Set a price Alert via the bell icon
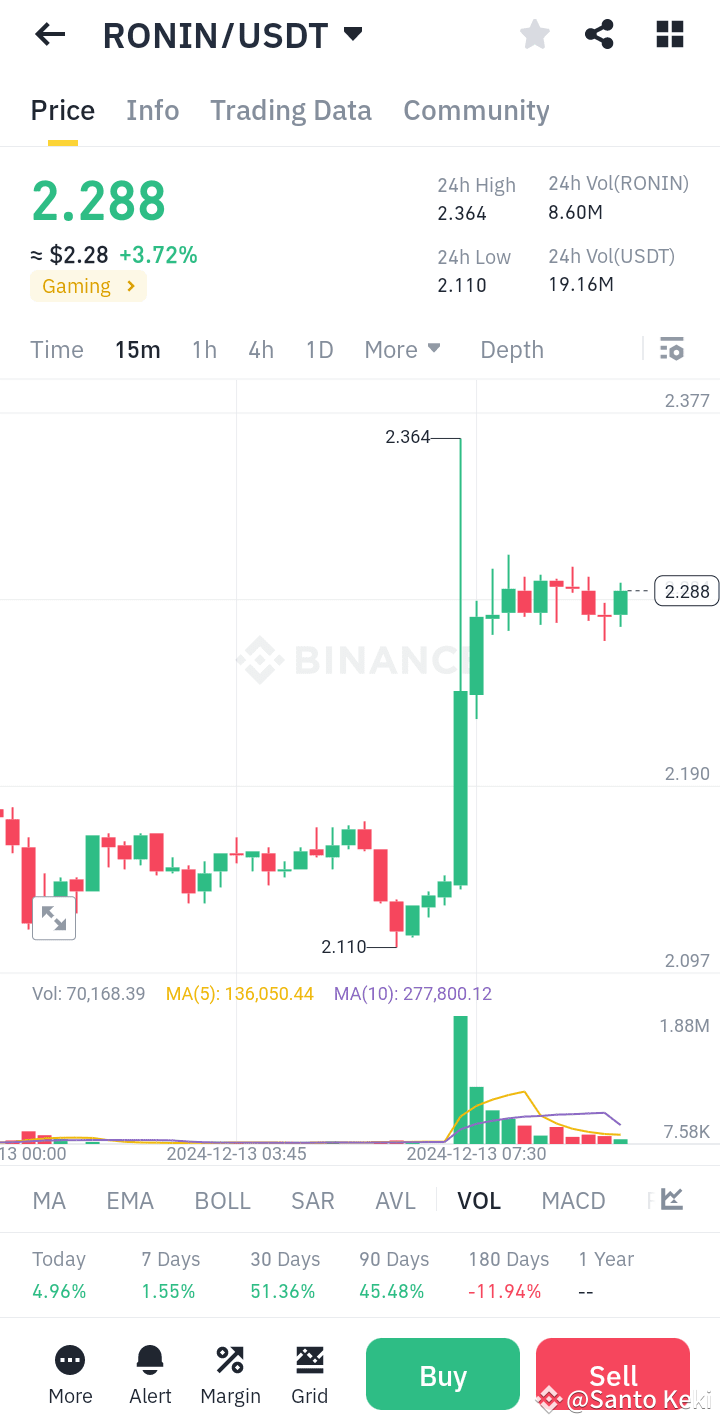Screen dimensions: 720x1423 click(x=150, y=1359)
